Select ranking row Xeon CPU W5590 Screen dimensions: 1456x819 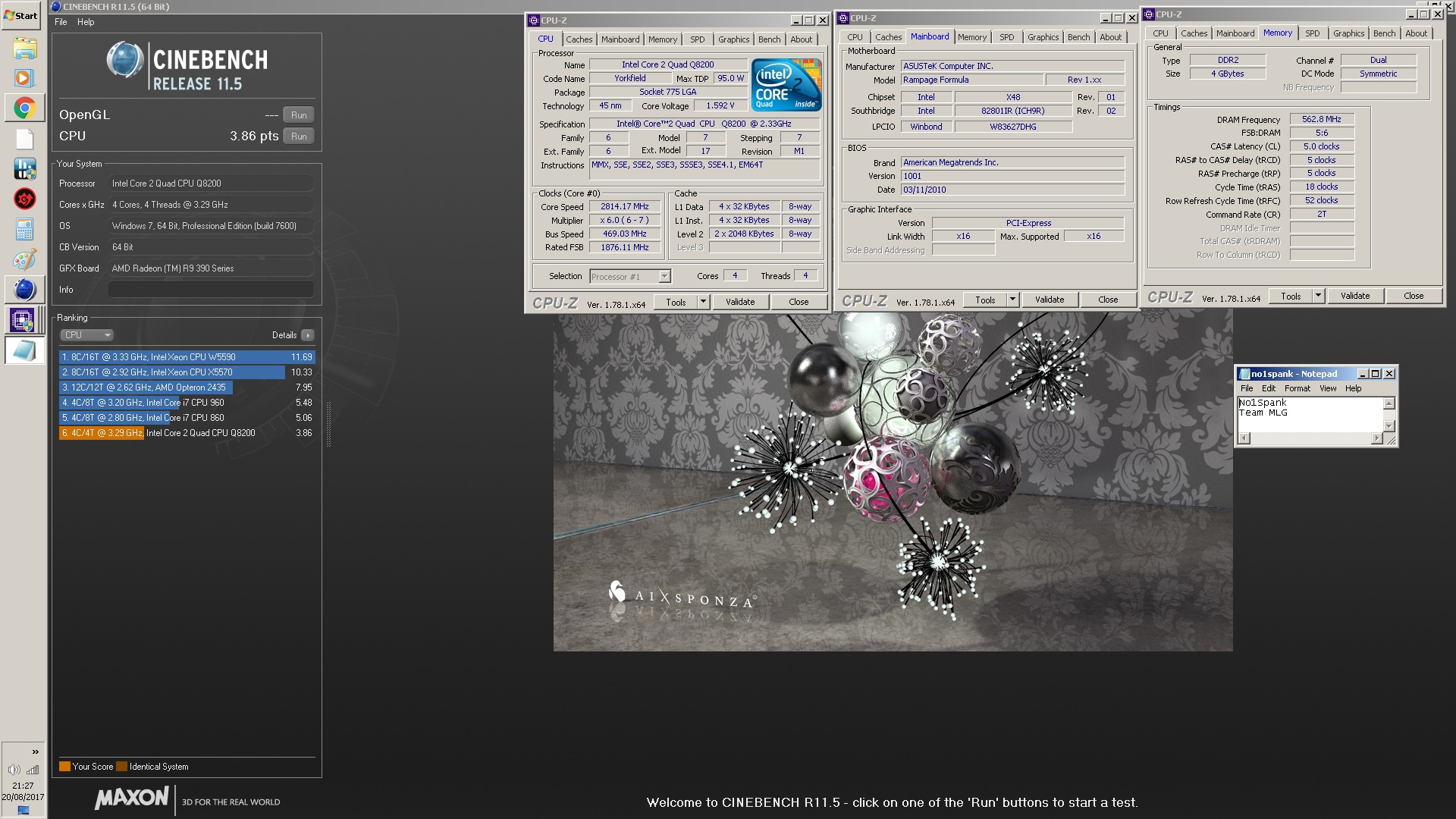187,357
